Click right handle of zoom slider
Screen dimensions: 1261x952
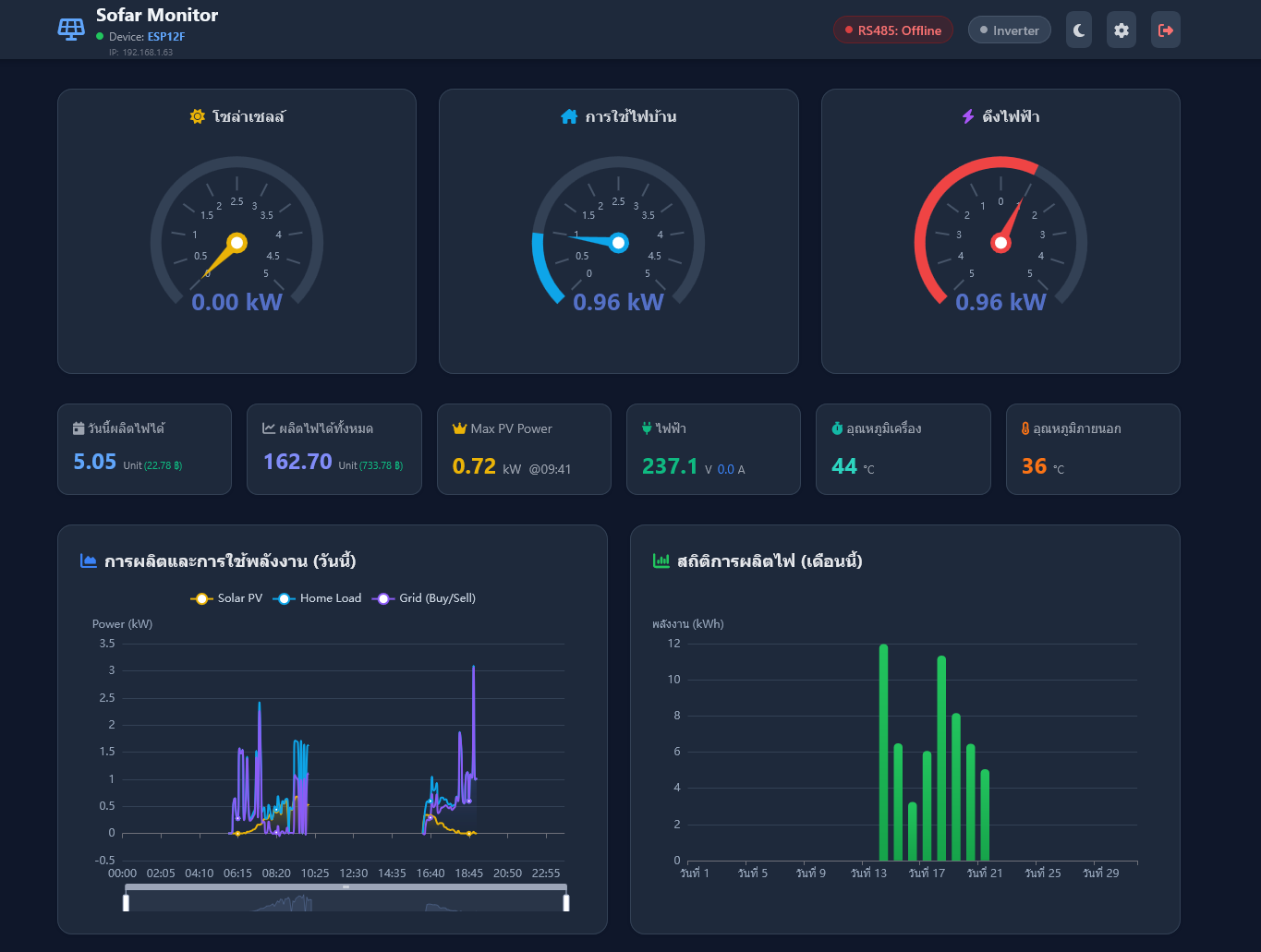tap(566, 902)
